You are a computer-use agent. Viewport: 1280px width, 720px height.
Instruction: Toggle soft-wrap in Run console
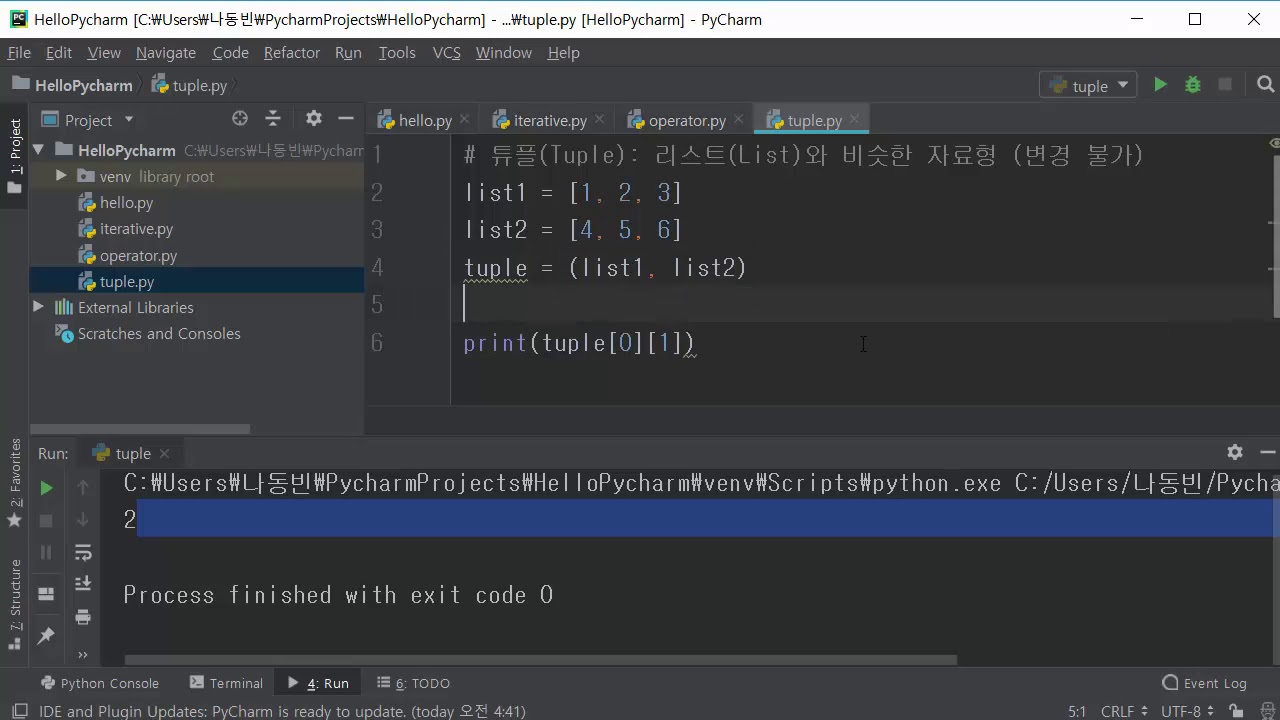coord(83,552)
